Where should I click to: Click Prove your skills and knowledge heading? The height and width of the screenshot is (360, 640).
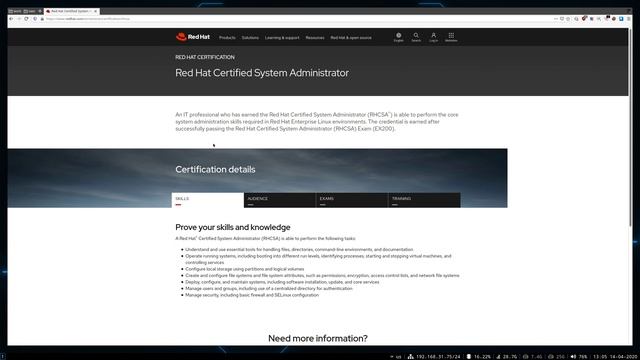[233, 227]
